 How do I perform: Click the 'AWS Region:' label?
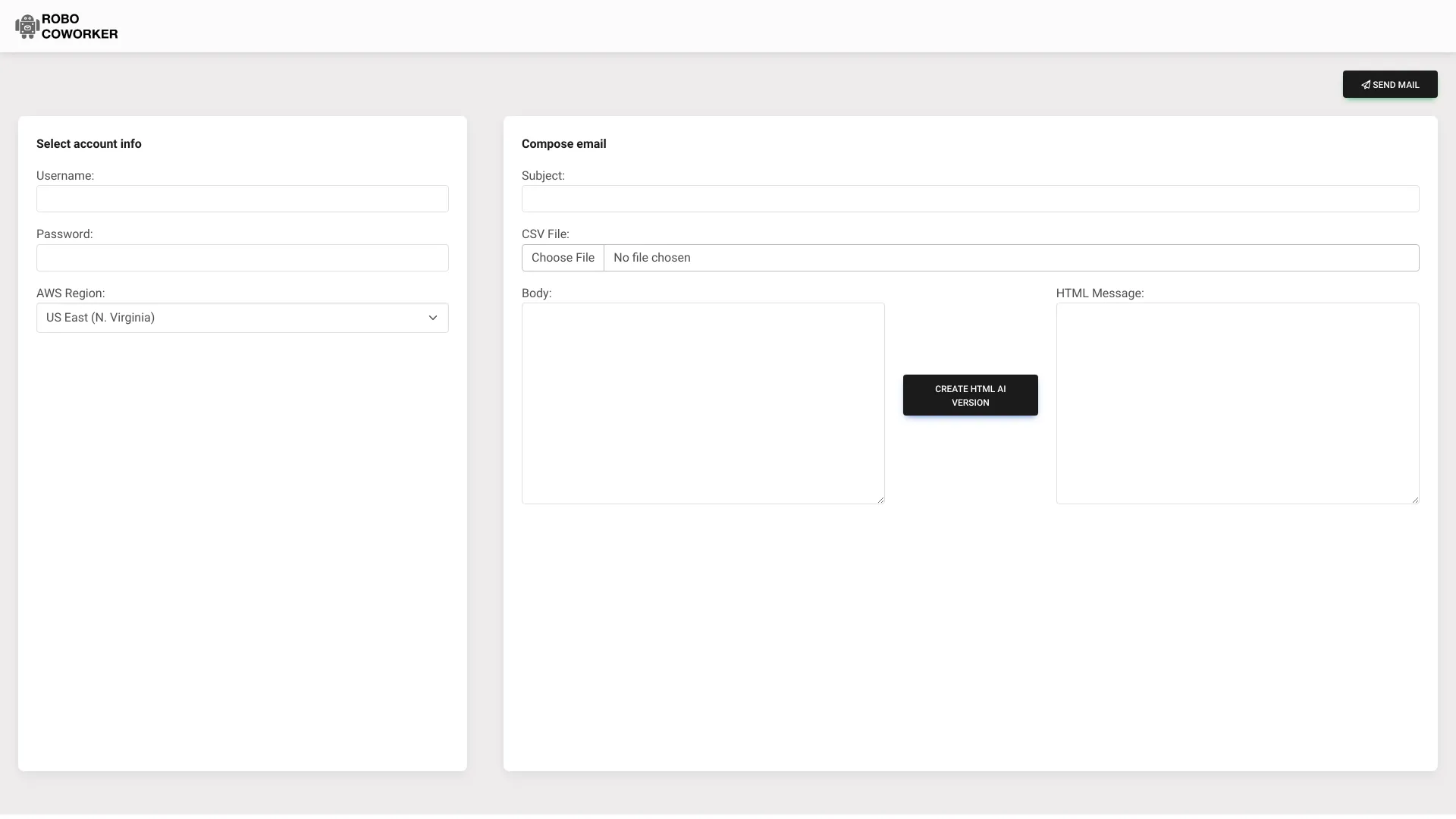[x=71, y=293]
